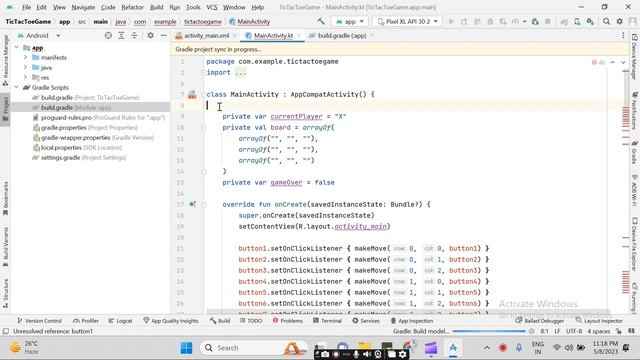Open the Device Manager icon in the toolbar
This screenshot has height=360, width=640.
pyautogui.click(x=577, y=21)
